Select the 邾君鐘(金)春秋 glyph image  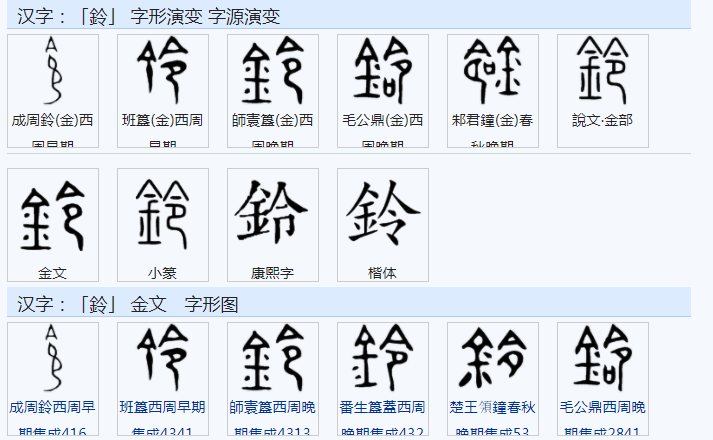[x=493, y=70]
